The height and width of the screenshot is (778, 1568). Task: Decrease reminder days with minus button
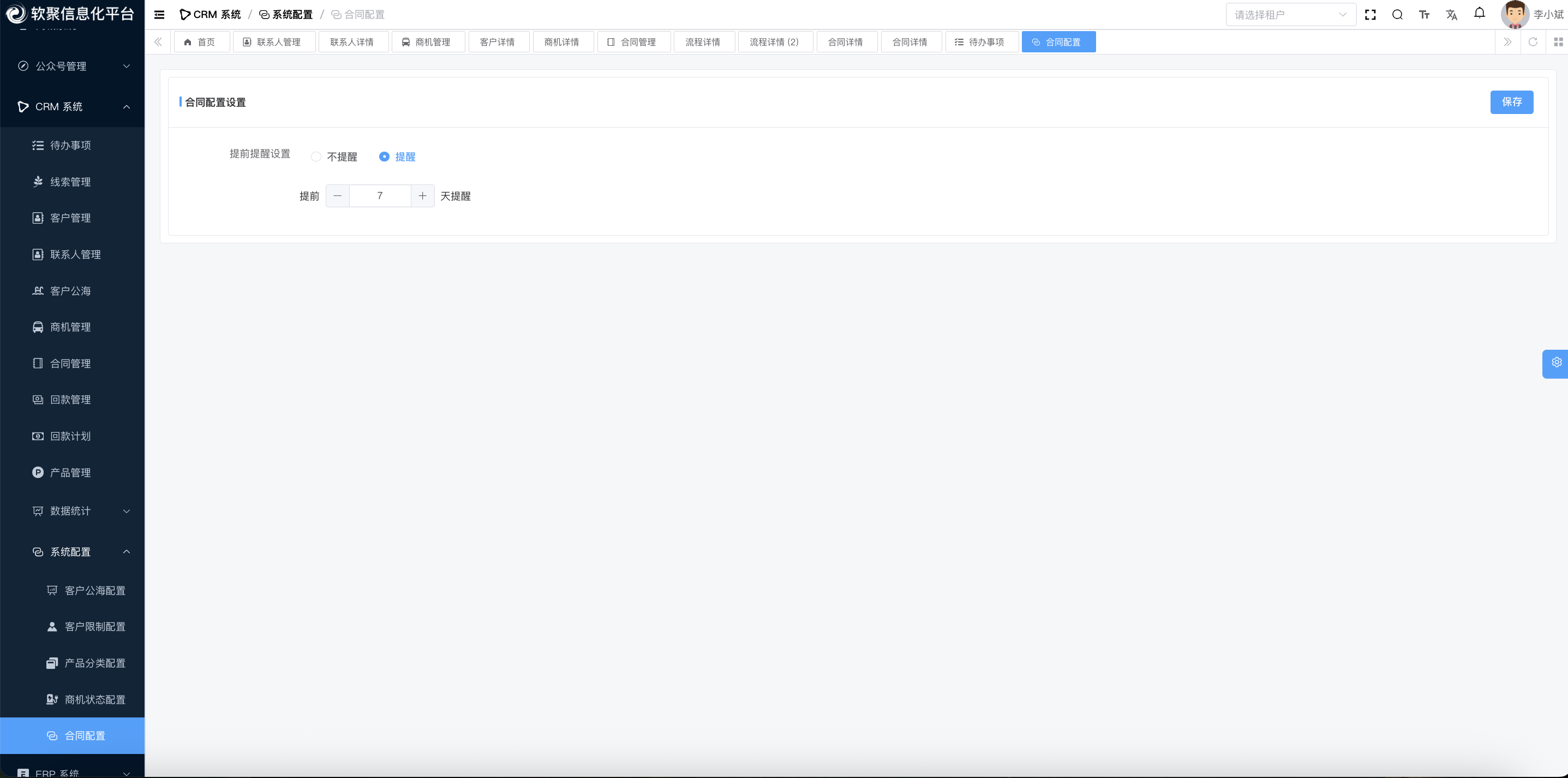(338, 196)
